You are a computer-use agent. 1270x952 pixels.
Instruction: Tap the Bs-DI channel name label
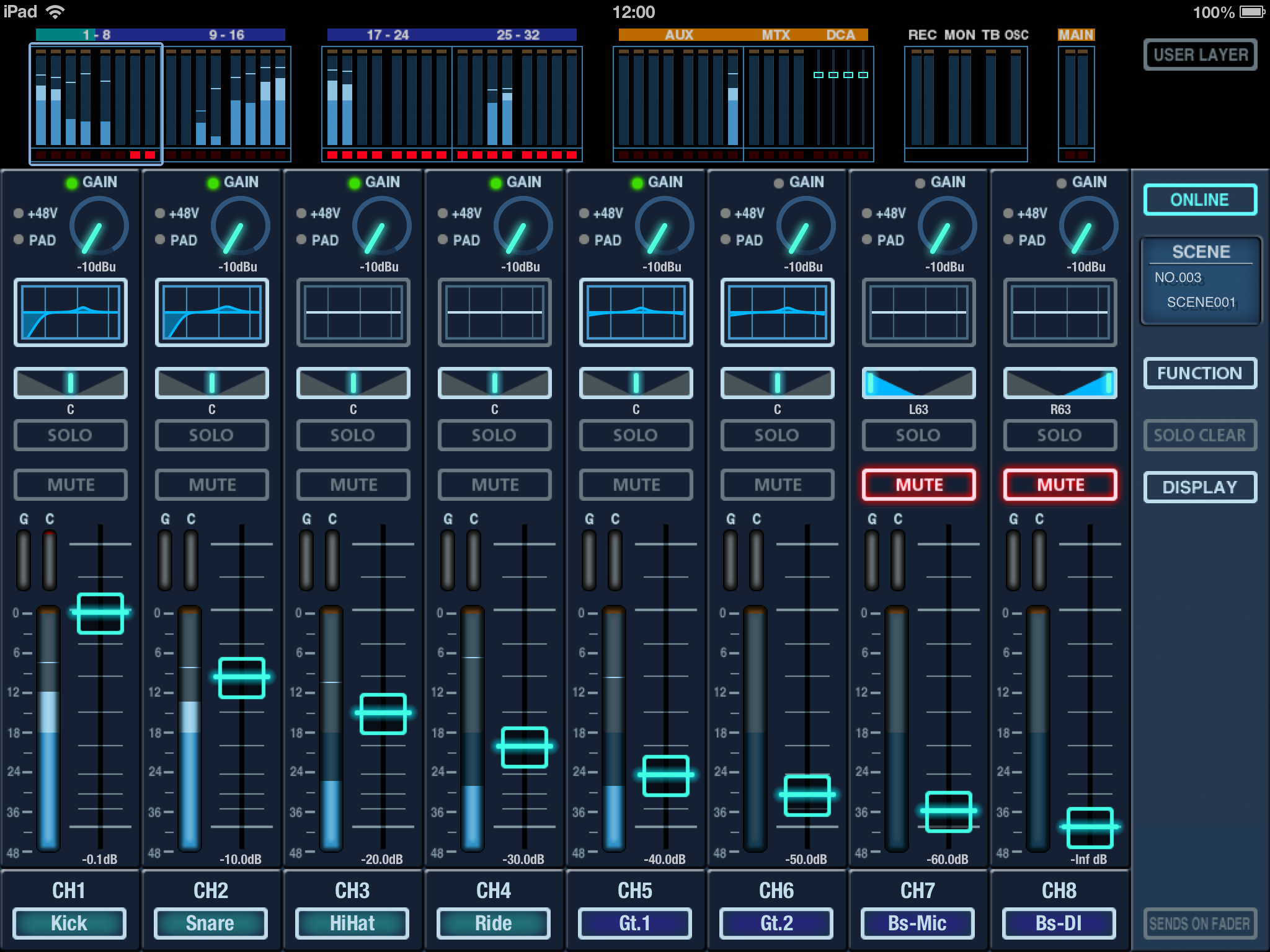[1059, 923]
